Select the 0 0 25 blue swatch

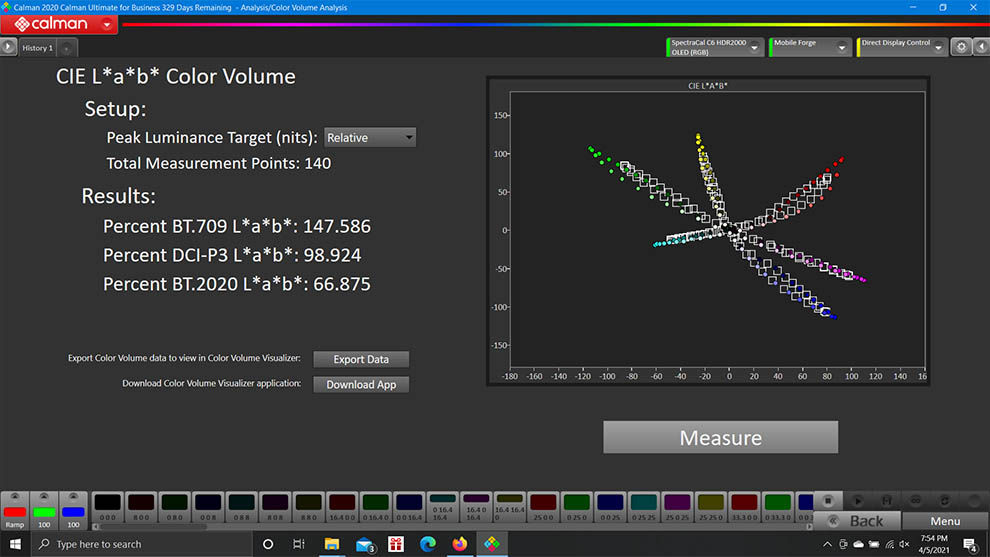pyautogui.click(x=610, y=507)
